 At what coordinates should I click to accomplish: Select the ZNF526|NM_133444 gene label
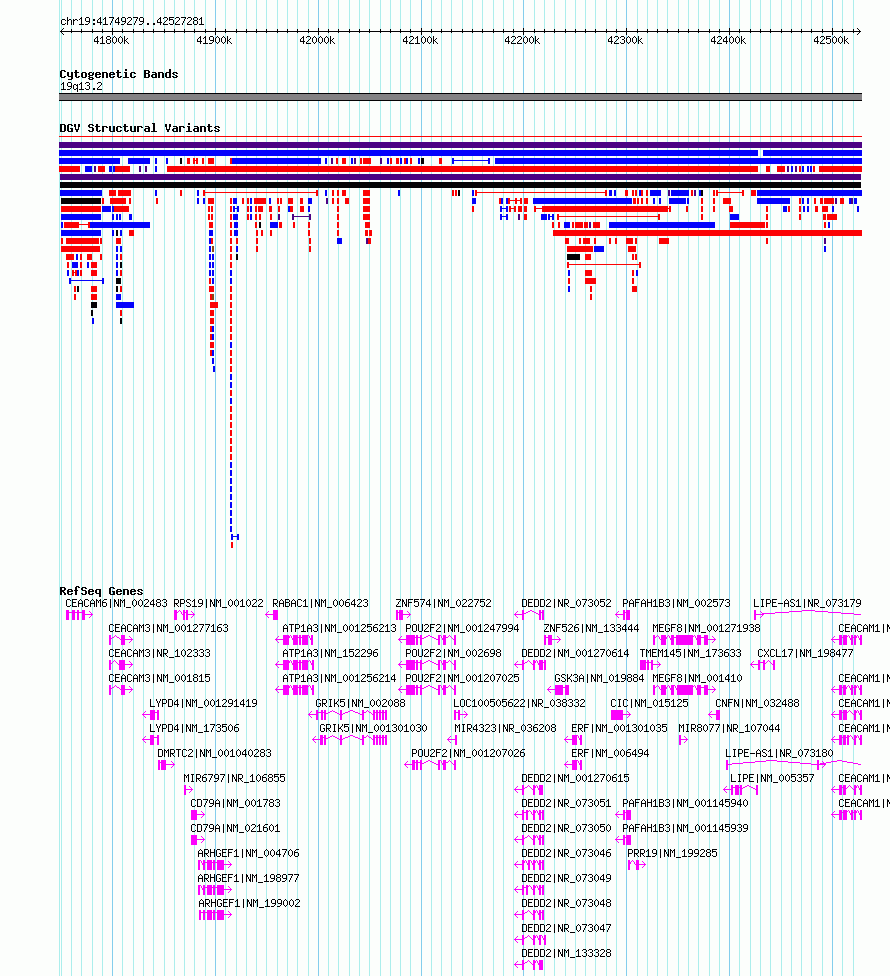pos(591,628)
